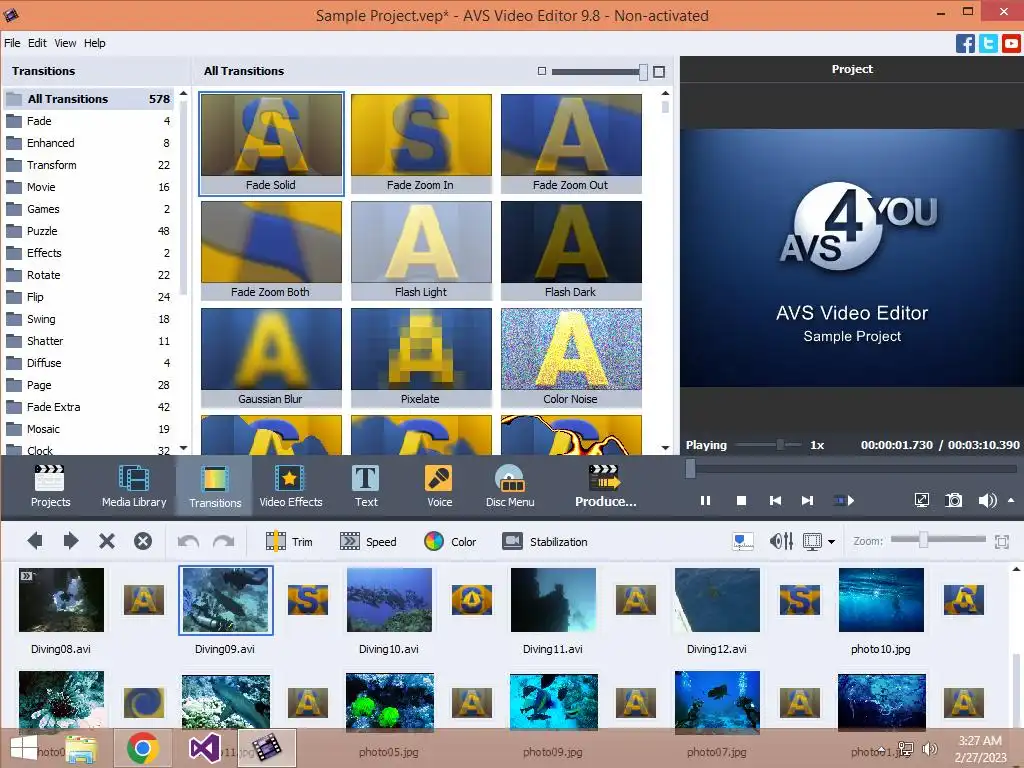Open the Stabilization tool

tap(545, 541)
